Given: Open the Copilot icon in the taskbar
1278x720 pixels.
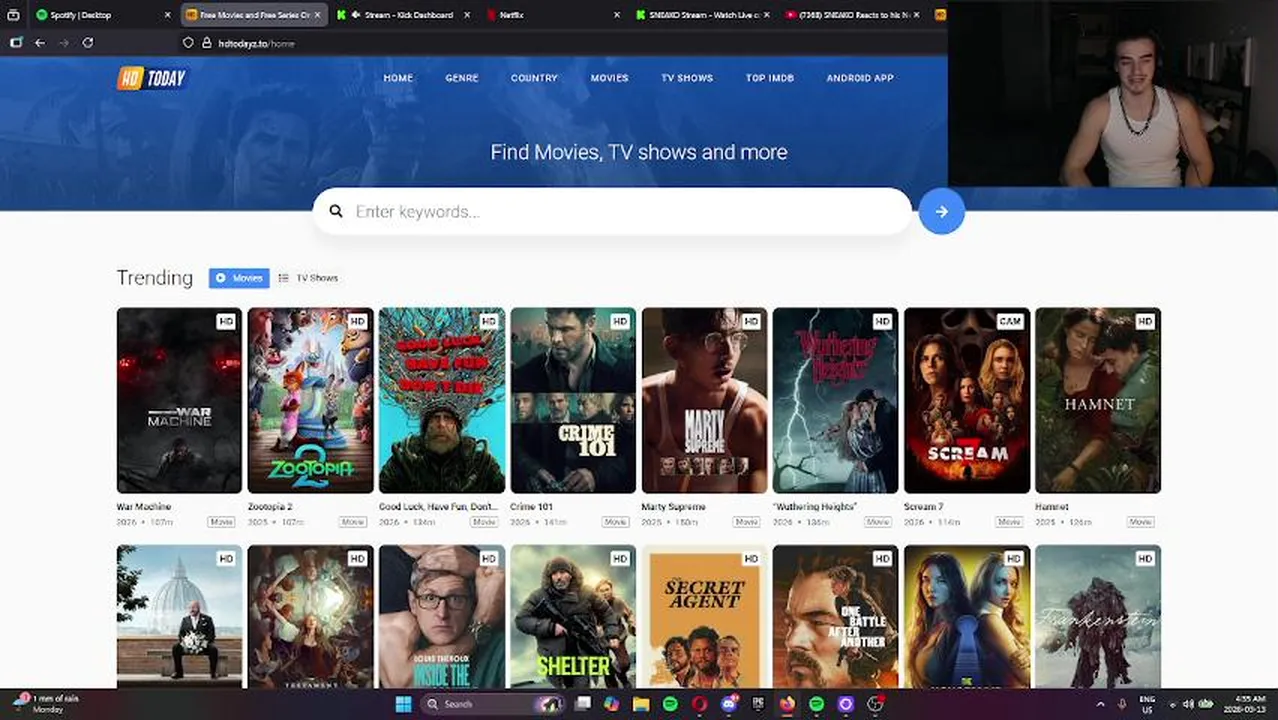Looking at the screenshot, I should click(612, 704).
